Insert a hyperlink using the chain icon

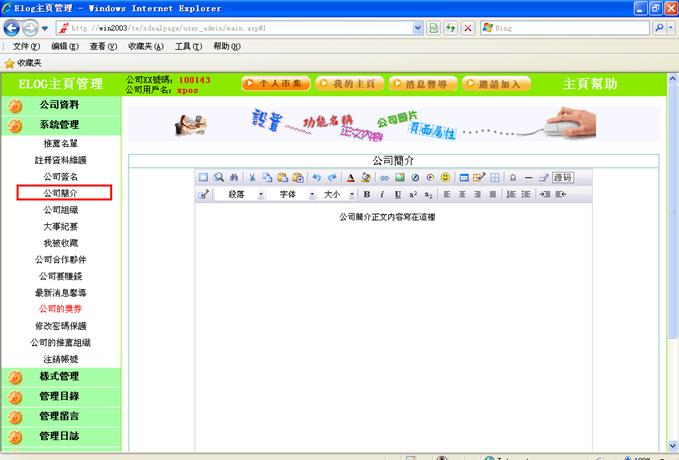click(x=384, y=177)
